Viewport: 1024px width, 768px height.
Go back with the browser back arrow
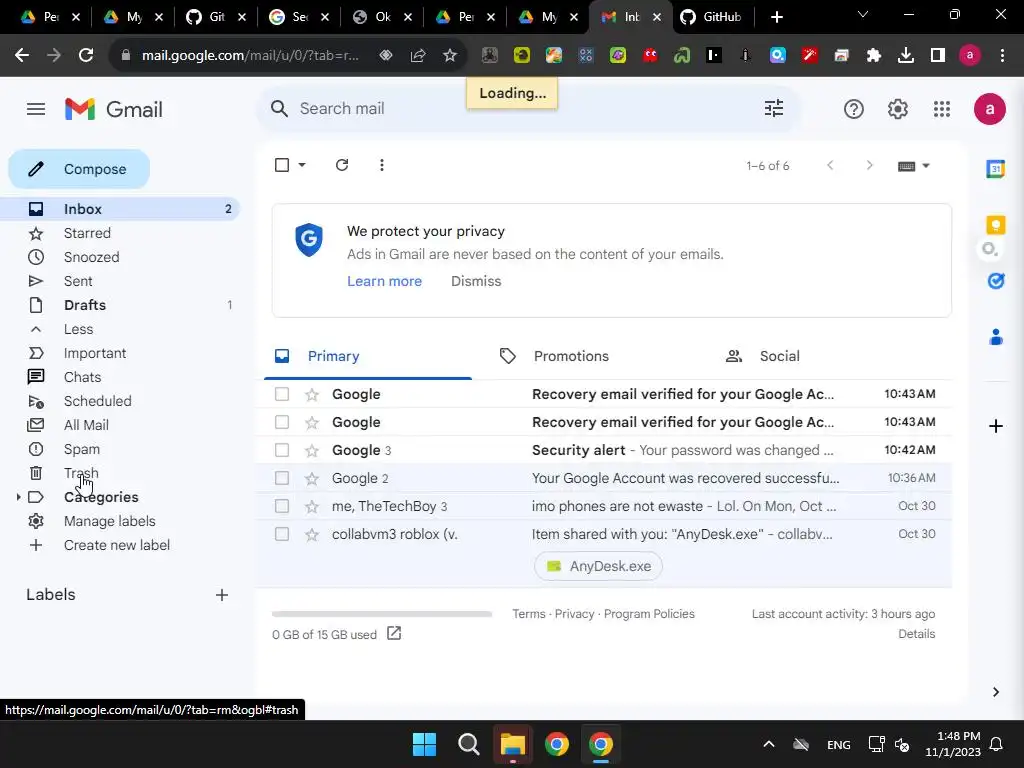22,56
